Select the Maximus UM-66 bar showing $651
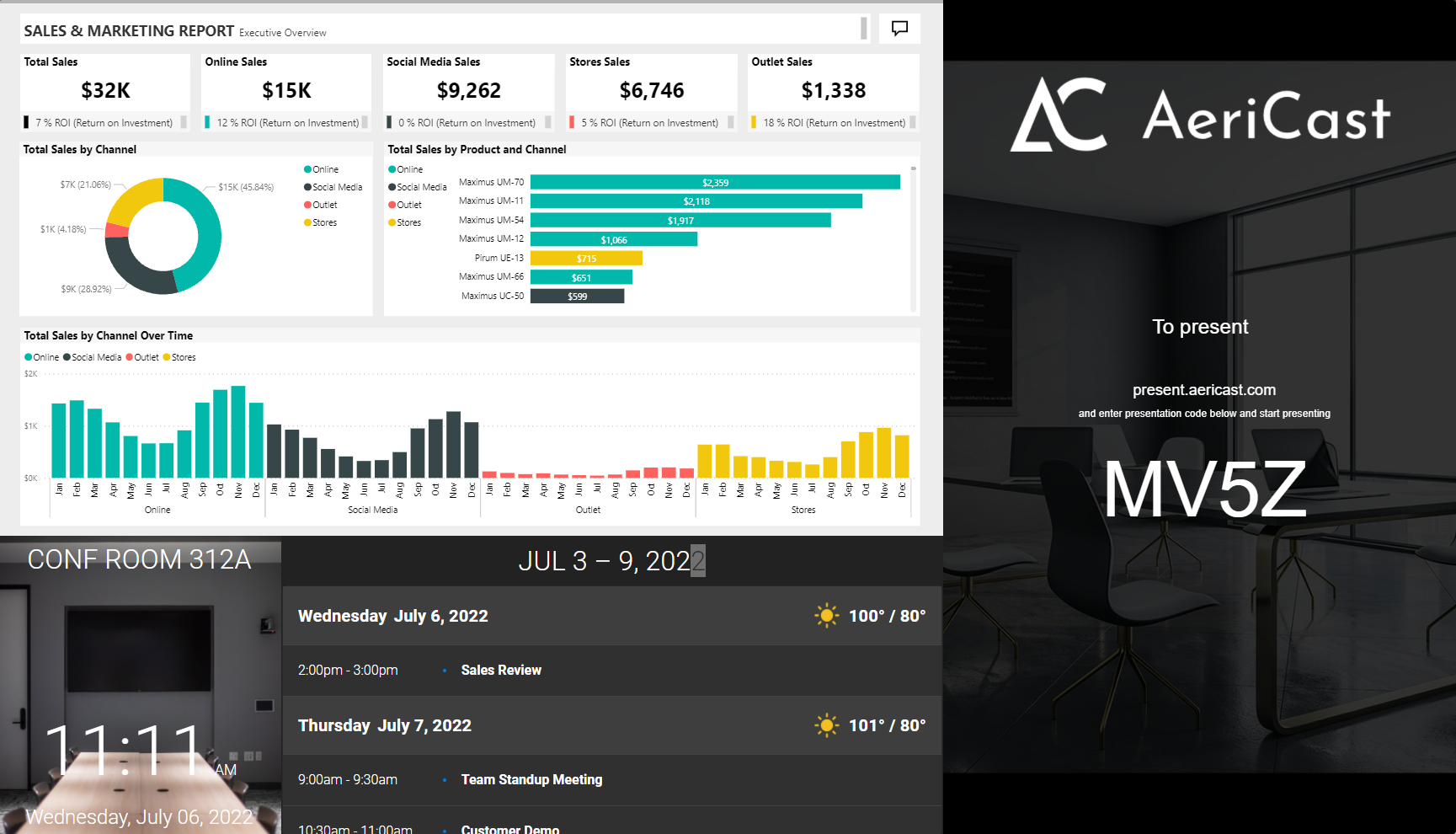Screen dimensions: 1456x834 point(581,277)
